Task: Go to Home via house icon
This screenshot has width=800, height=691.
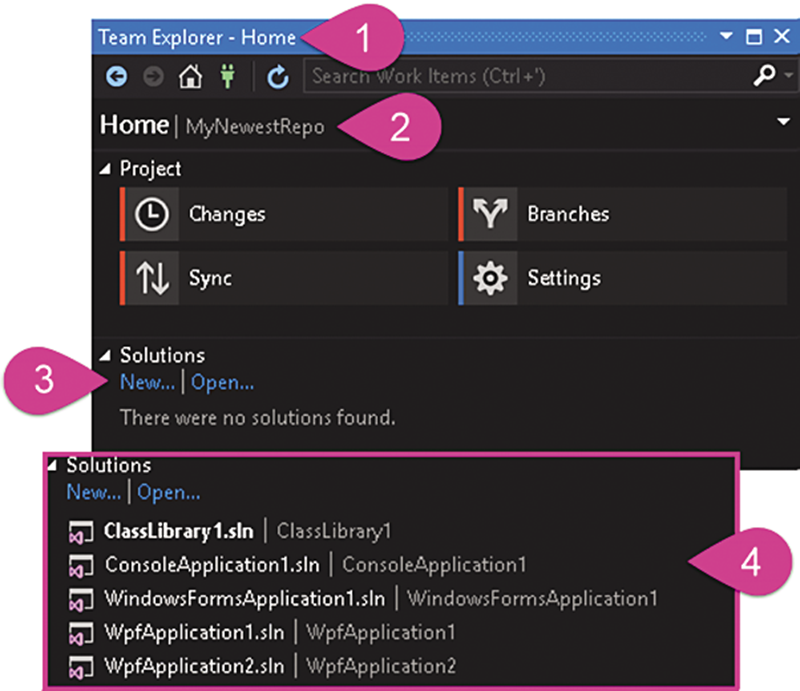Action: [190, 77]
